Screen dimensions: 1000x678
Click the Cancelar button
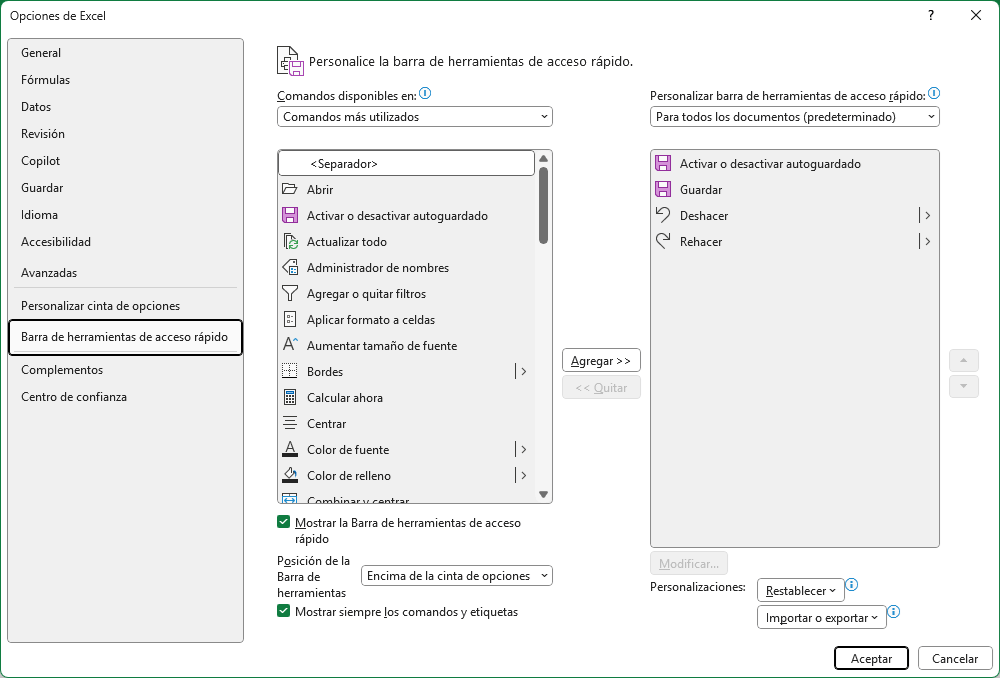(955, 658)
